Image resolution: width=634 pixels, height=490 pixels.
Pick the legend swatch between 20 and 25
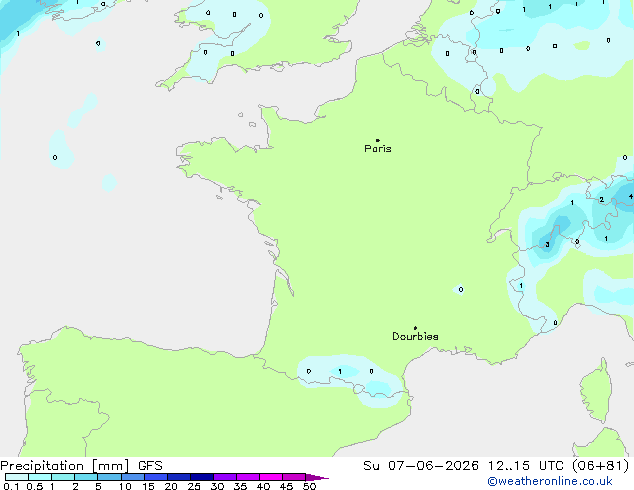pos(179,477)
